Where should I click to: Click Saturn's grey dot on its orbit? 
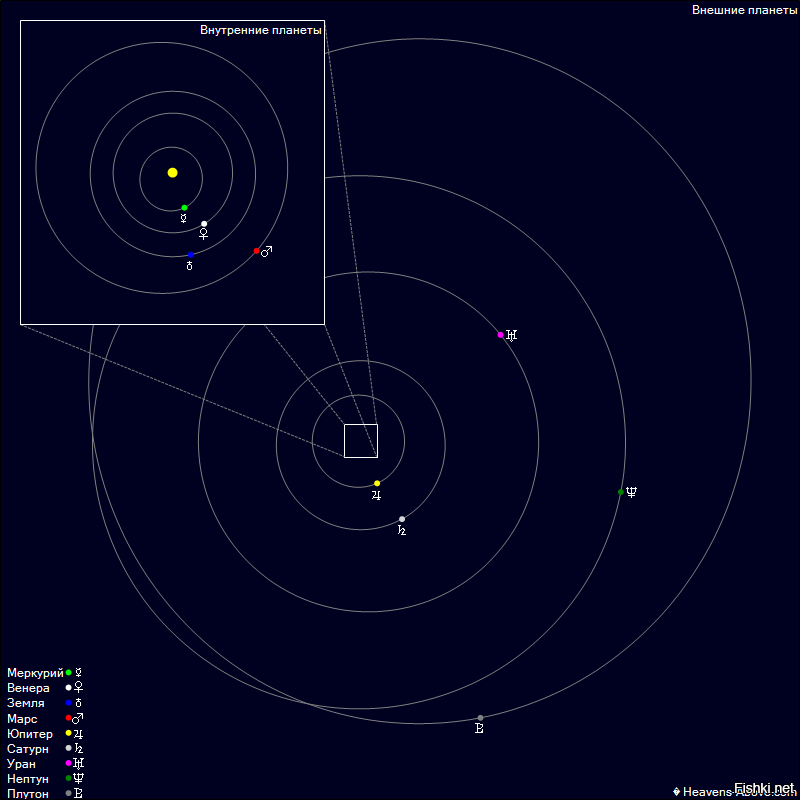tap(402, 519)
